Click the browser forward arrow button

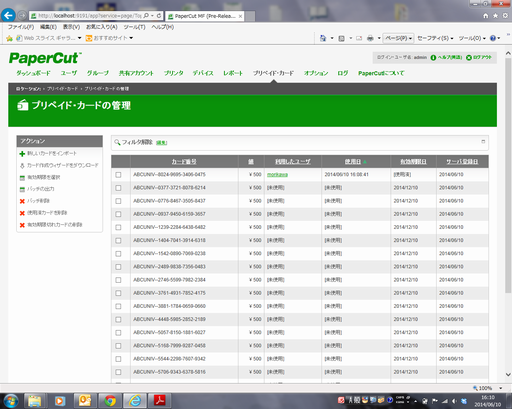(x=22, y=16)
